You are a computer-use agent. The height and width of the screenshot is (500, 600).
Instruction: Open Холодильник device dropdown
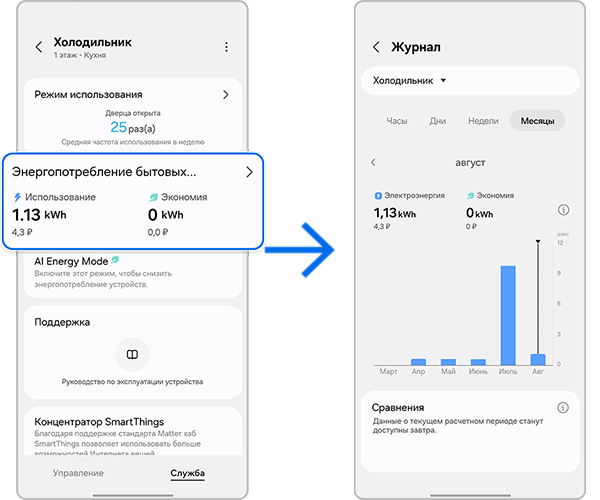pos(410,80)
